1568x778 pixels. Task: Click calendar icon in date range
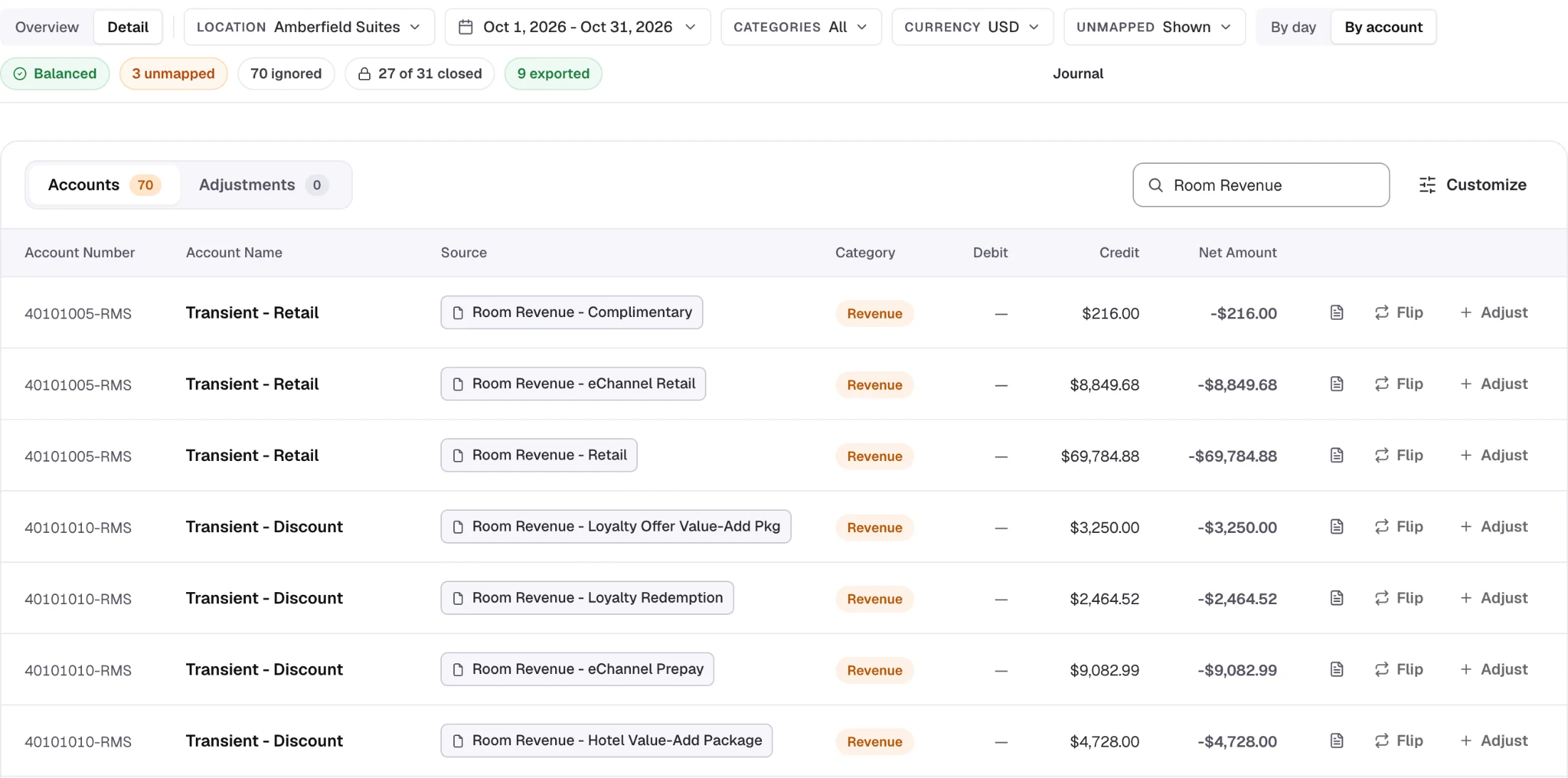tap(465, 27)
